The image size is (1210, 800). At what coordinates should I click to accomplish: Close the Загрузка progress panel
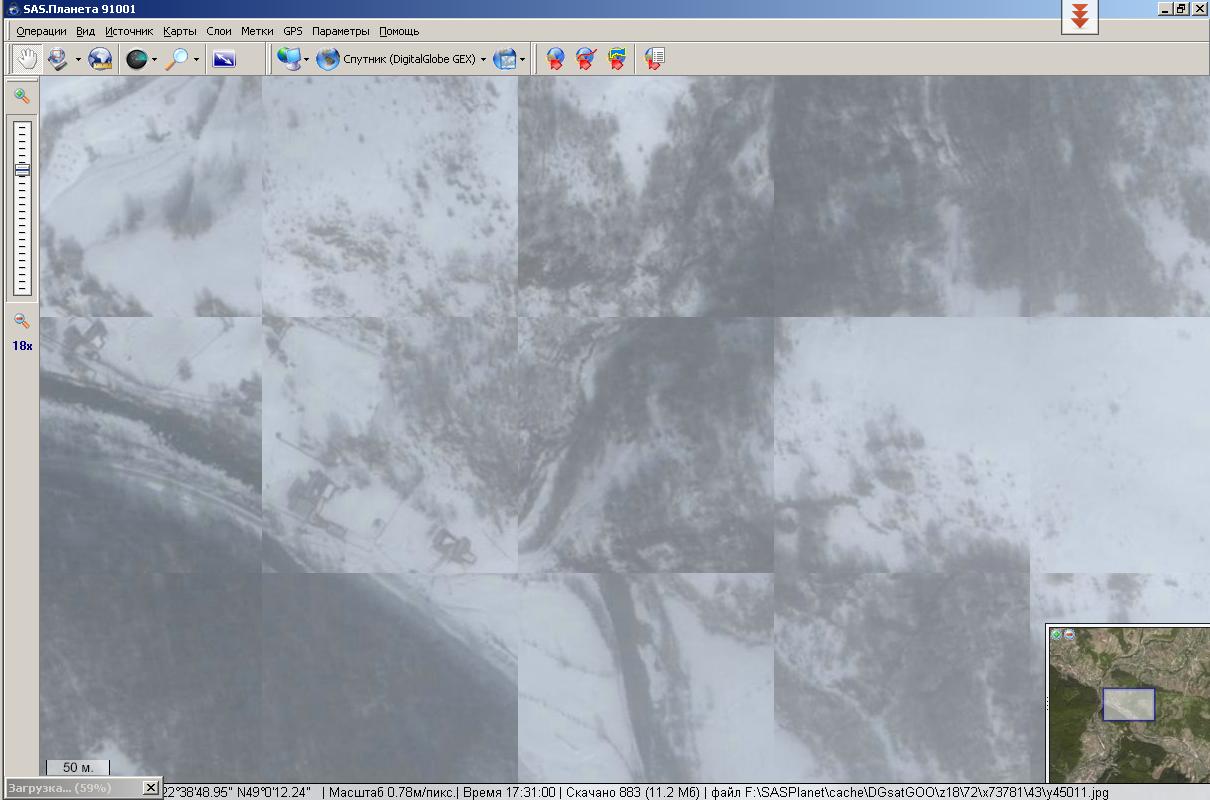tap(150, 788)
